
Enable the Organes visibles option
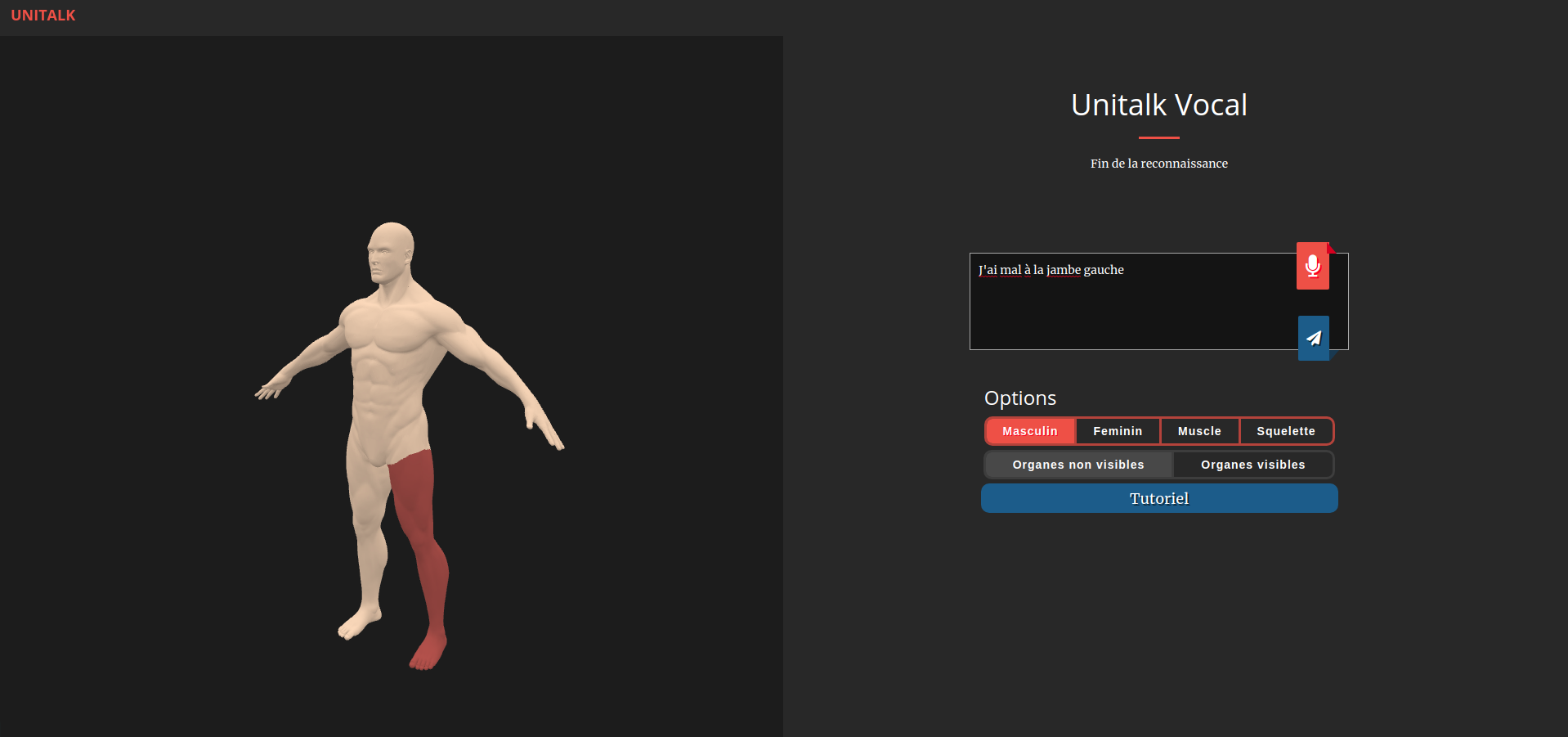click(x=1252, y=465)
